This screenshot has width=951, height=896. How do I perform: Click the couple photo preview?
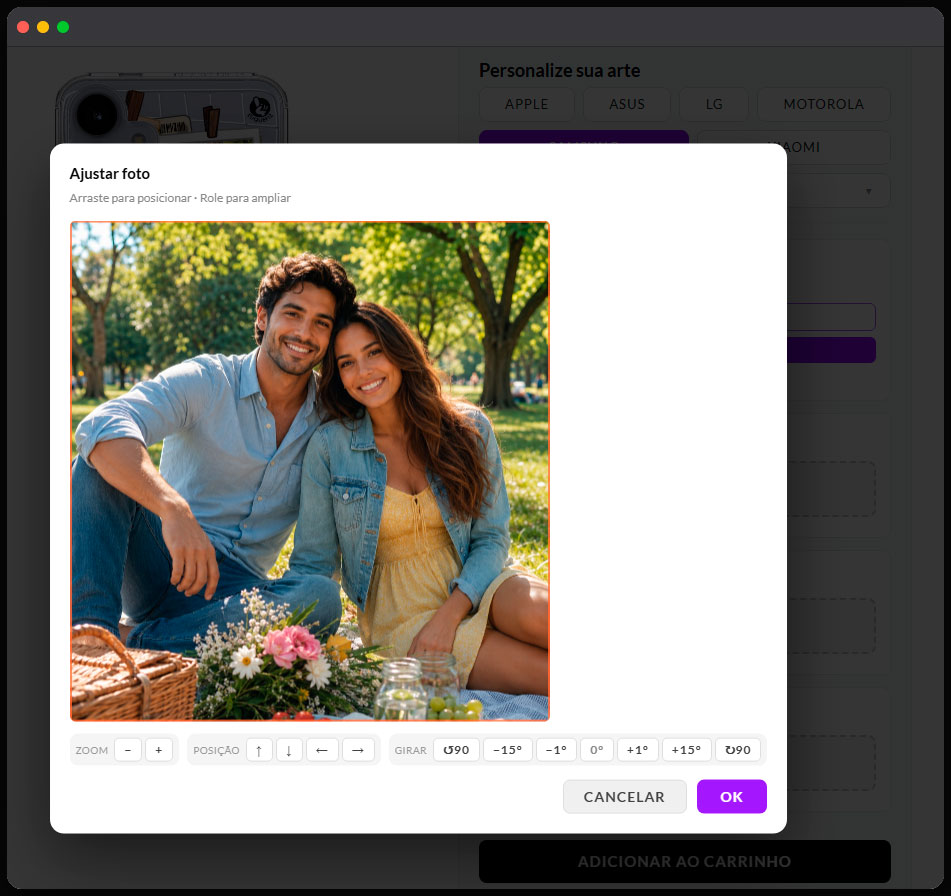click(310, 471)
